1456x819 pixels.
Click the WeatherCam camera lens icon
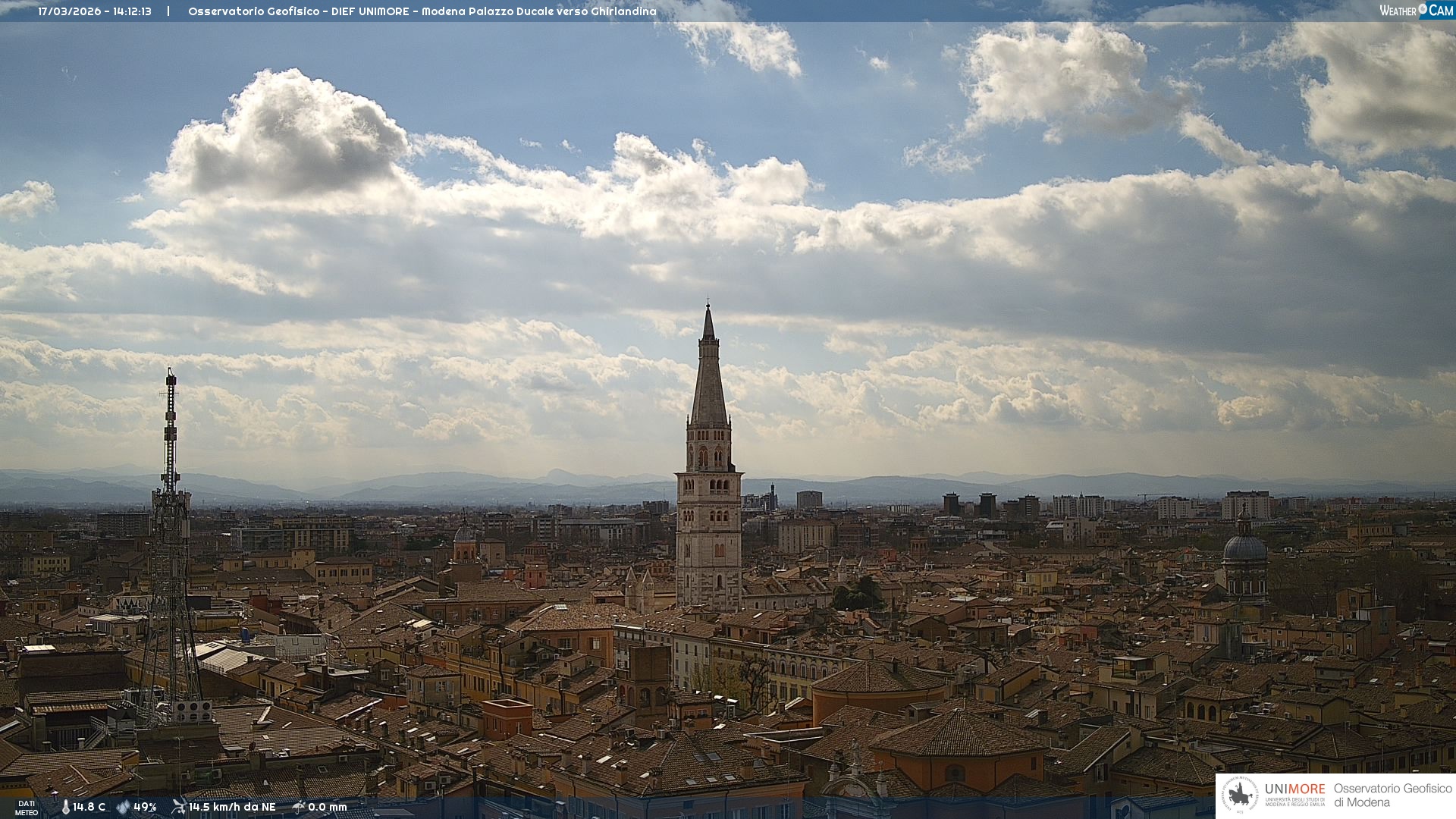pyautogui.click(x=1423, y=10)
